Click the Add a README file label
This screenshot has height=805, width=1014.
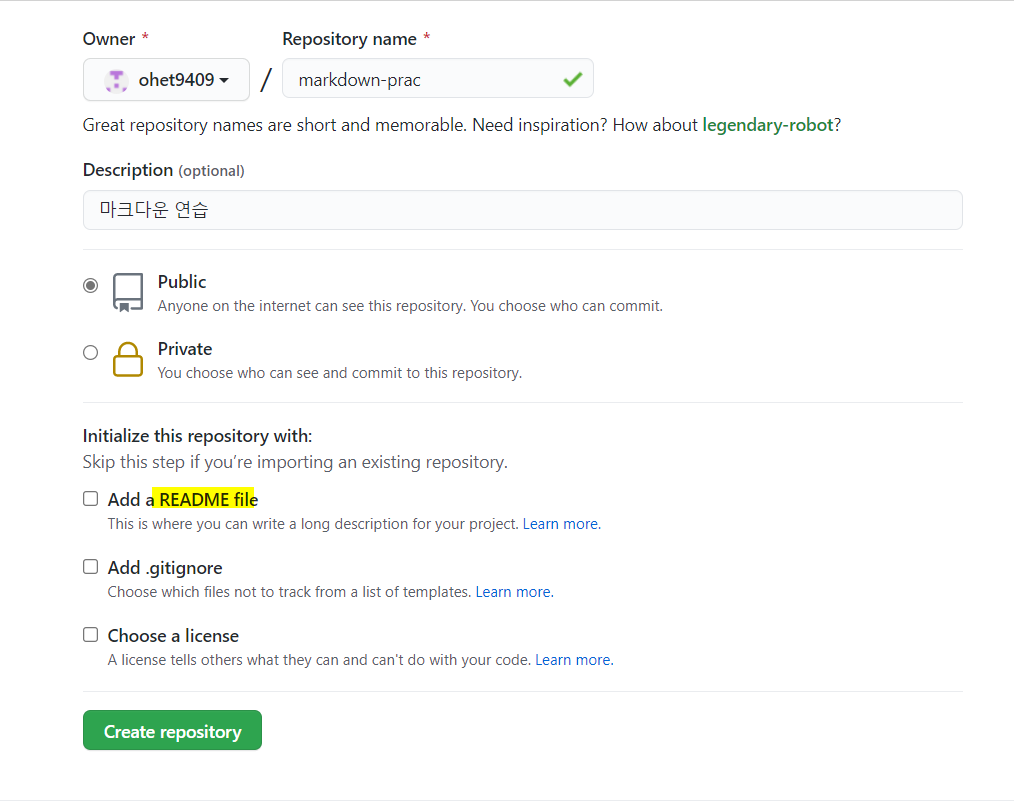coord(183,500)
